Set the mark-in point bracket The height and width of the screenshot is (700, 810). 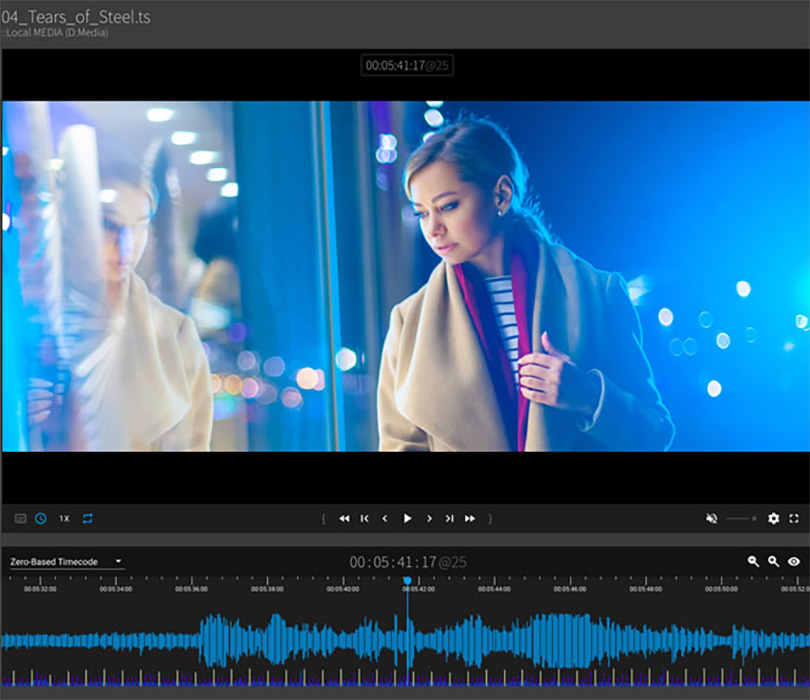click(323, 518)
